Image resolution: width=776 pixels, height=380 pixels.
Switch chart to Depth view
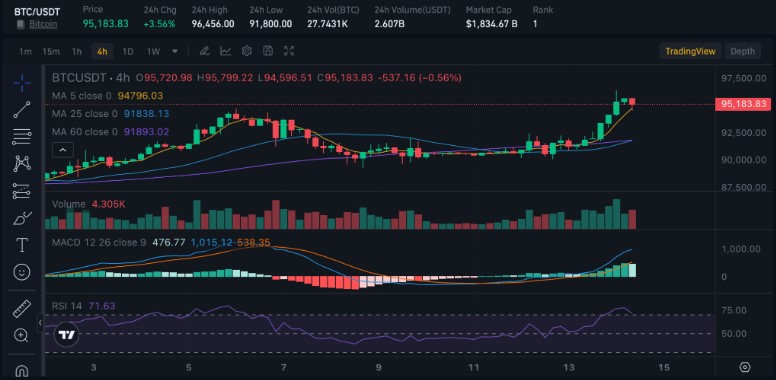[742, 51]
